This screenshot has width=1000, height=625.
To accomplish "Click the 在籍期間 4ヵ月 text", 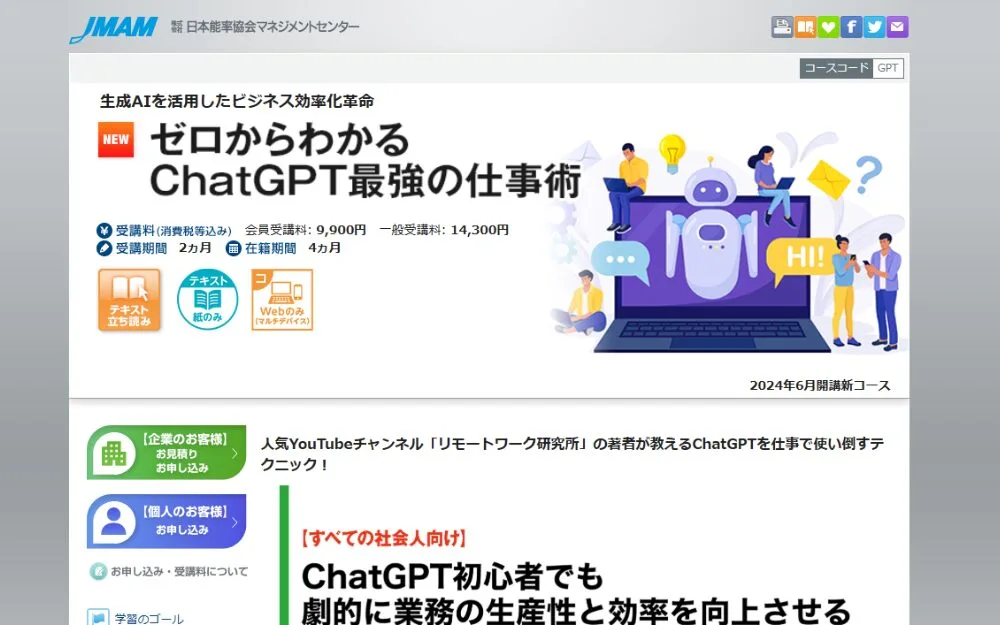I will [293, 248].
